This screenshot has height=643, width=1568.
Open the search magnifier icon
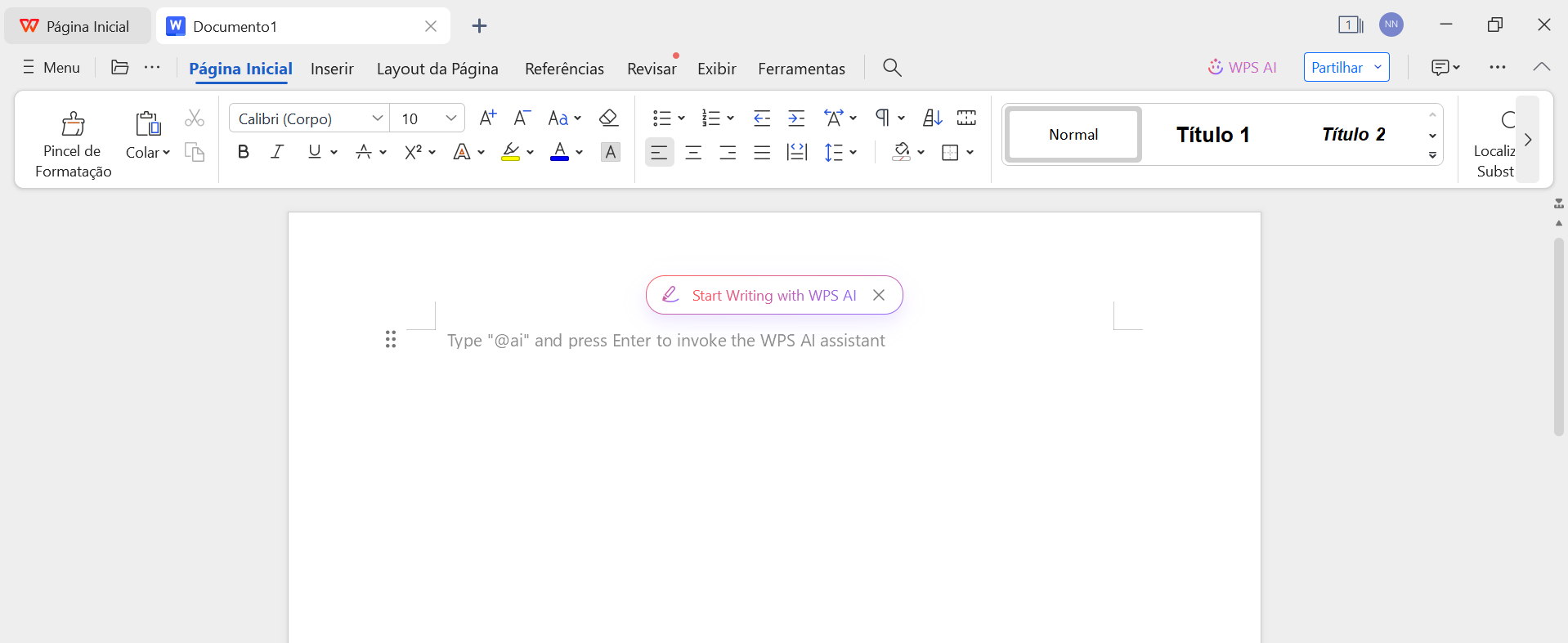[892, 68]
